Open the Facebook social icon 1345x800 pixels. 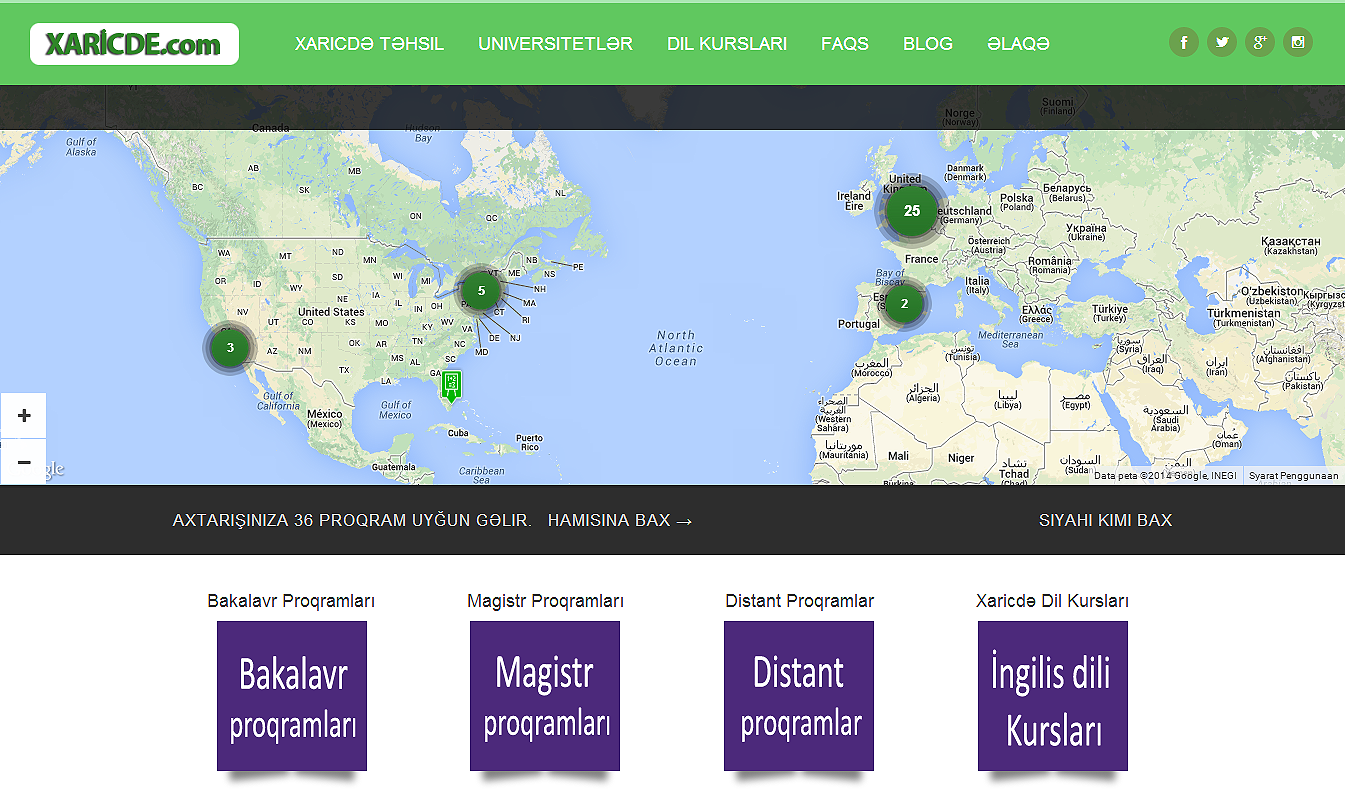coord(1184,42)
